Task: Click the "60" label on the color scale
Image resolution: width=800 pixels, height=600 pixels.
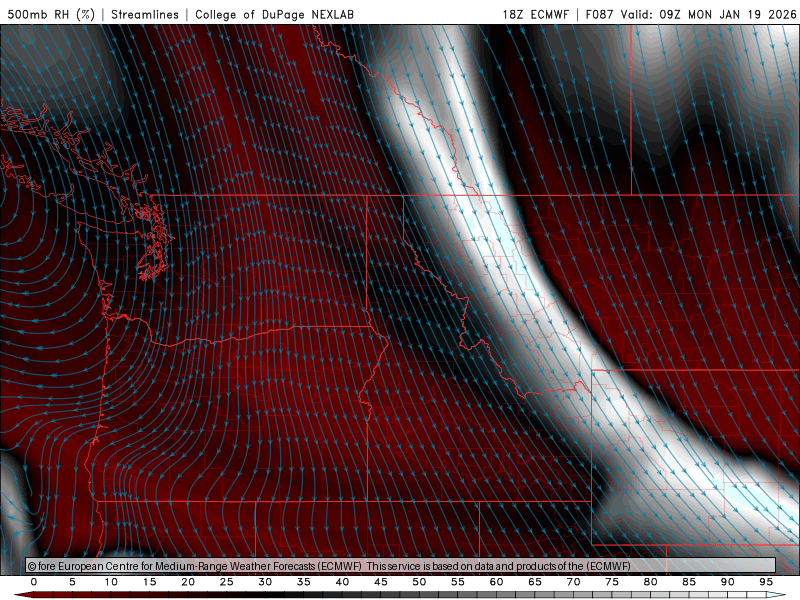Action: pos(496,582)
